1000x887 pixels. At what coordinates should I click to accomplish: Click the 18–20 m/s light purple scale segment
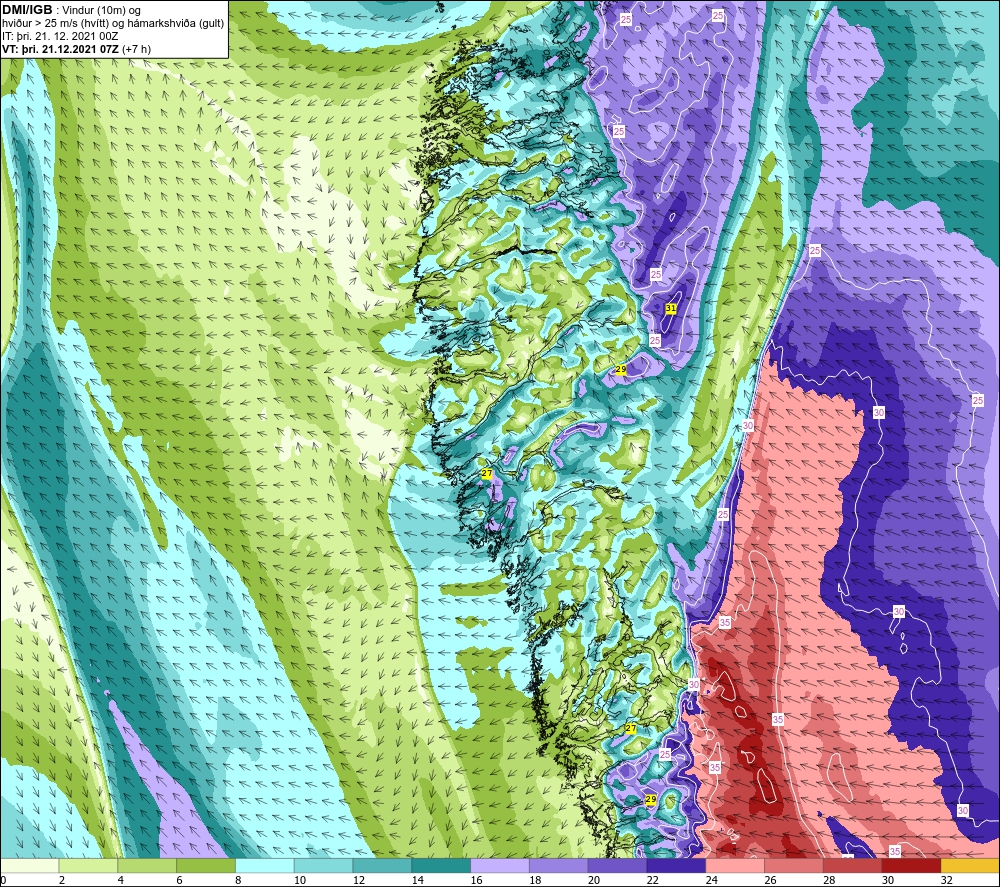[x=559, y=866]
